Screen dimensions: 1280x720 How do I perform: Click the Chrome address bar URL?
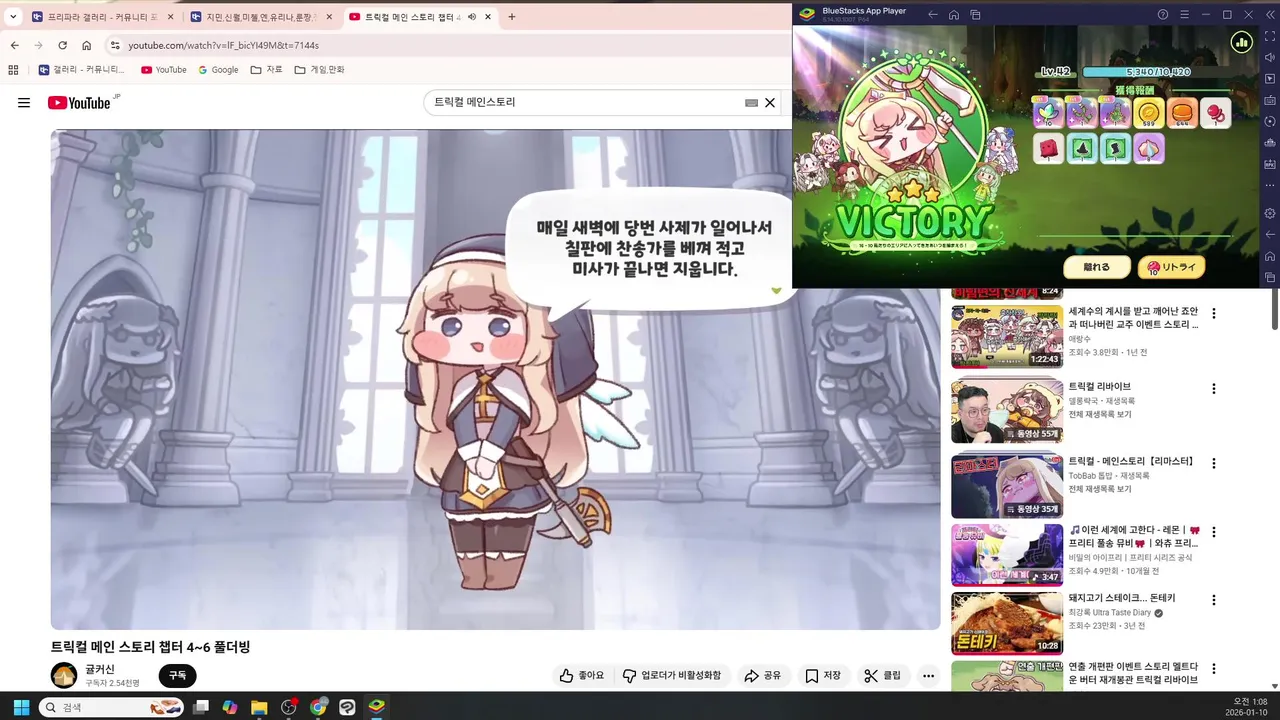tap(223, 45)
